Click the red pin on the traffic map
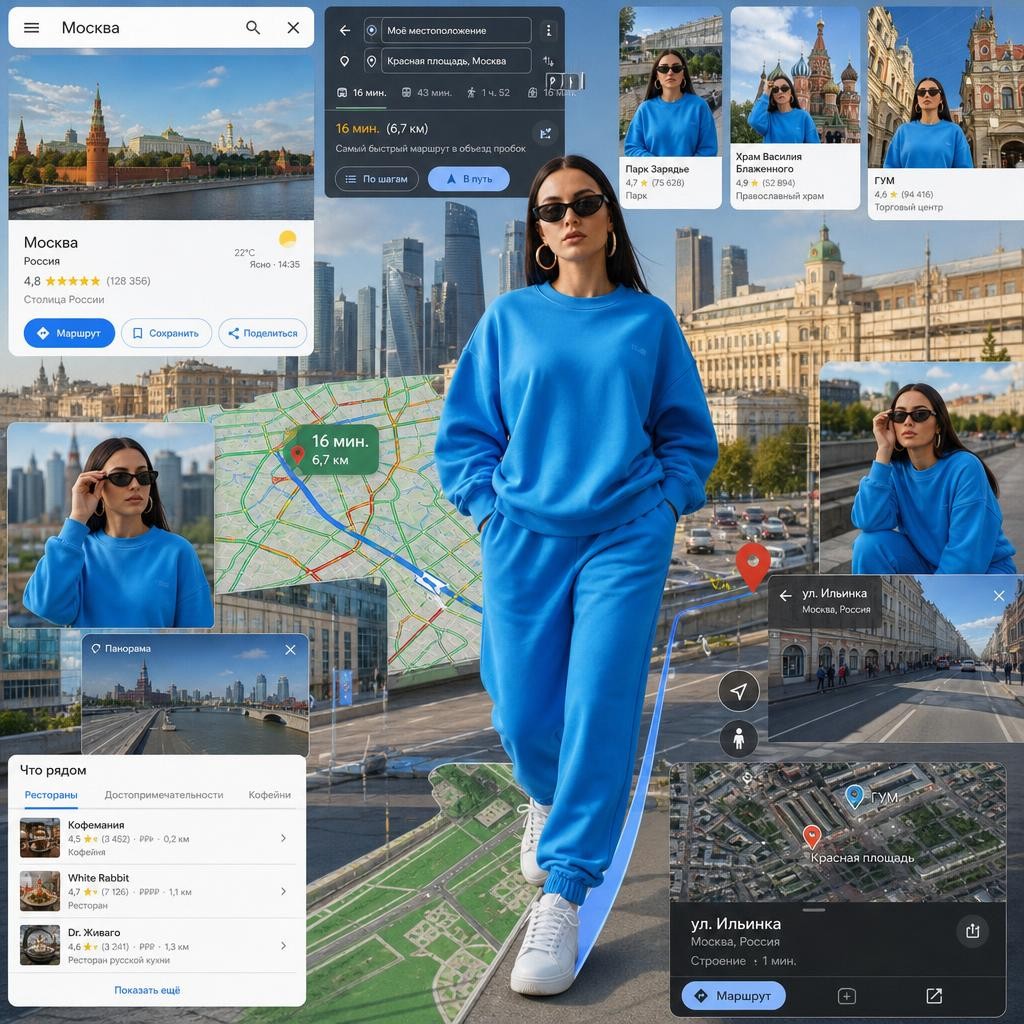 (x=297, y=455)
